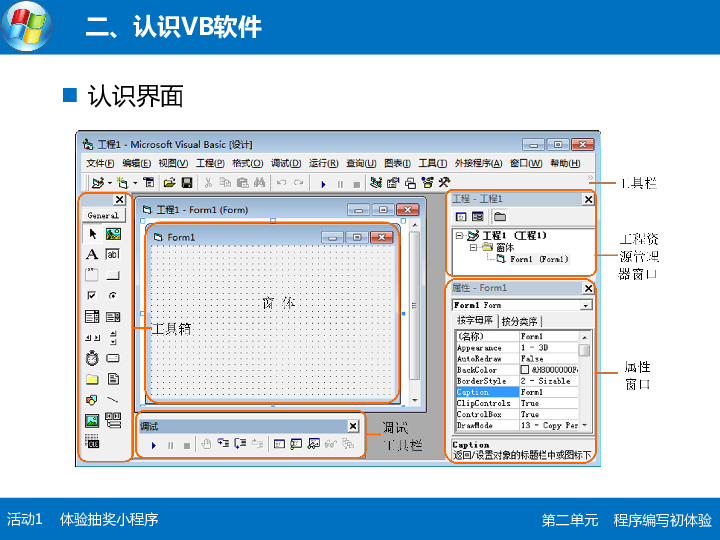Select the horizontal scrollbar tool in toolbox

coord(92,338)
